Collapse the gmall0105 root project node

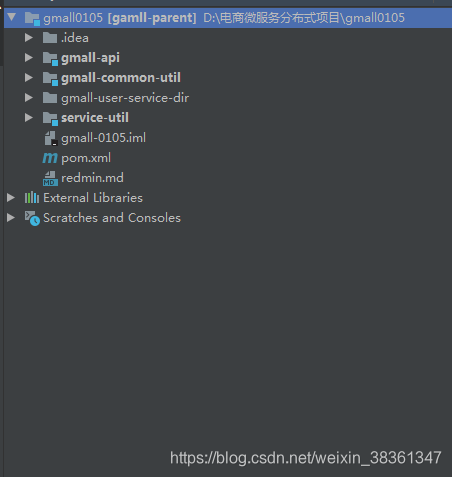point(12,17)
